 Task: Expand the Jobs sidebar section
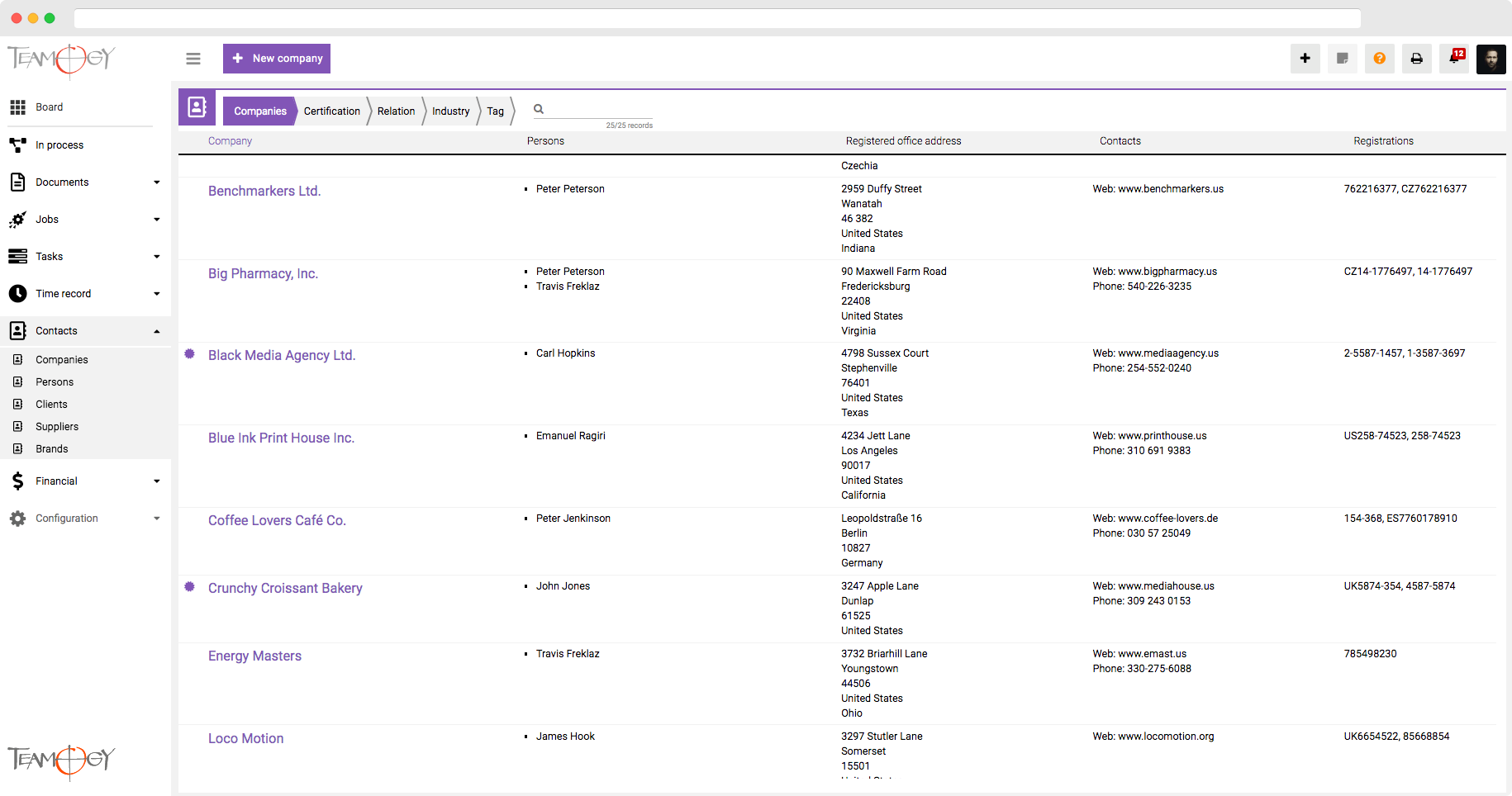point(156,220)
